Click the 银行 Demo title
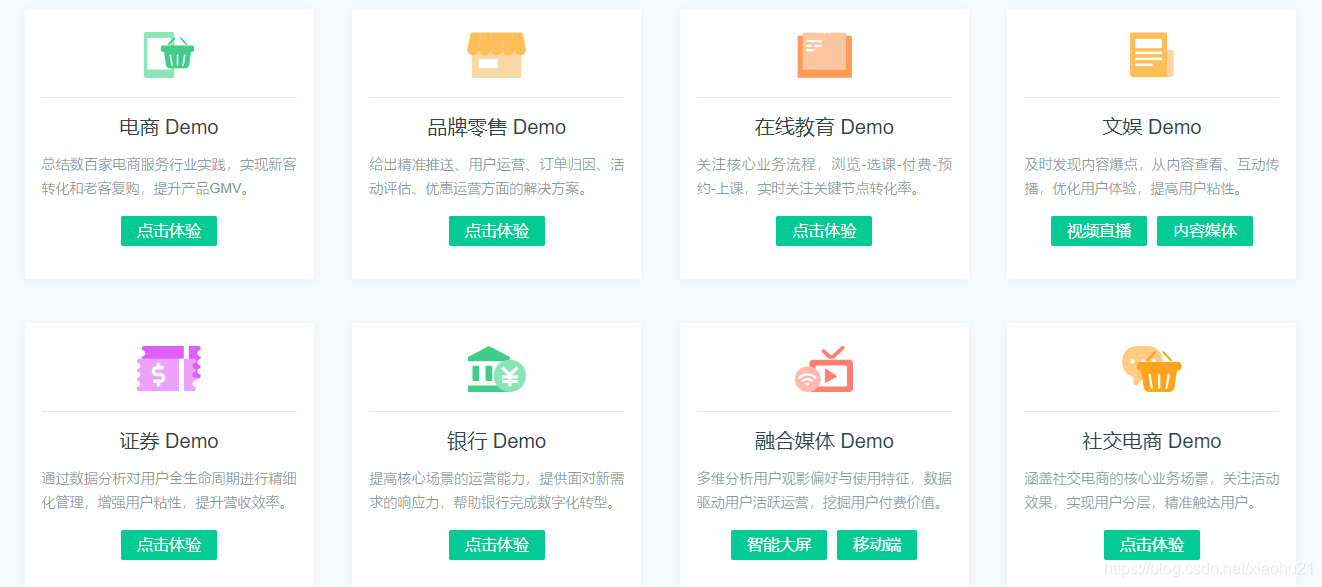This screenshot has width=1322, height=587. coord(497,441)
